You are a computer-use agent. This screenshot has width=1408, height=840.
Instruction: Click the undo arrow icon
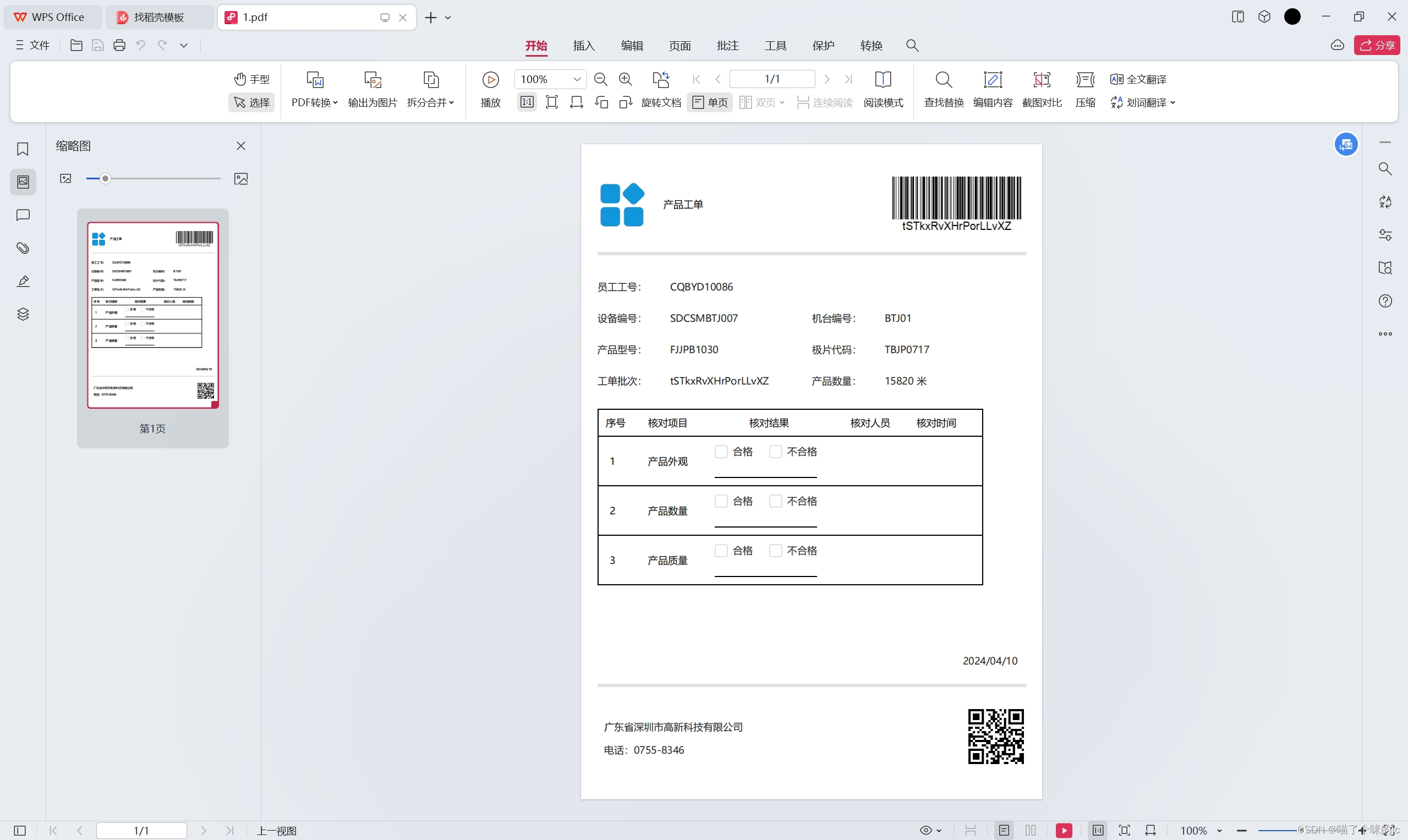[141, 45]
